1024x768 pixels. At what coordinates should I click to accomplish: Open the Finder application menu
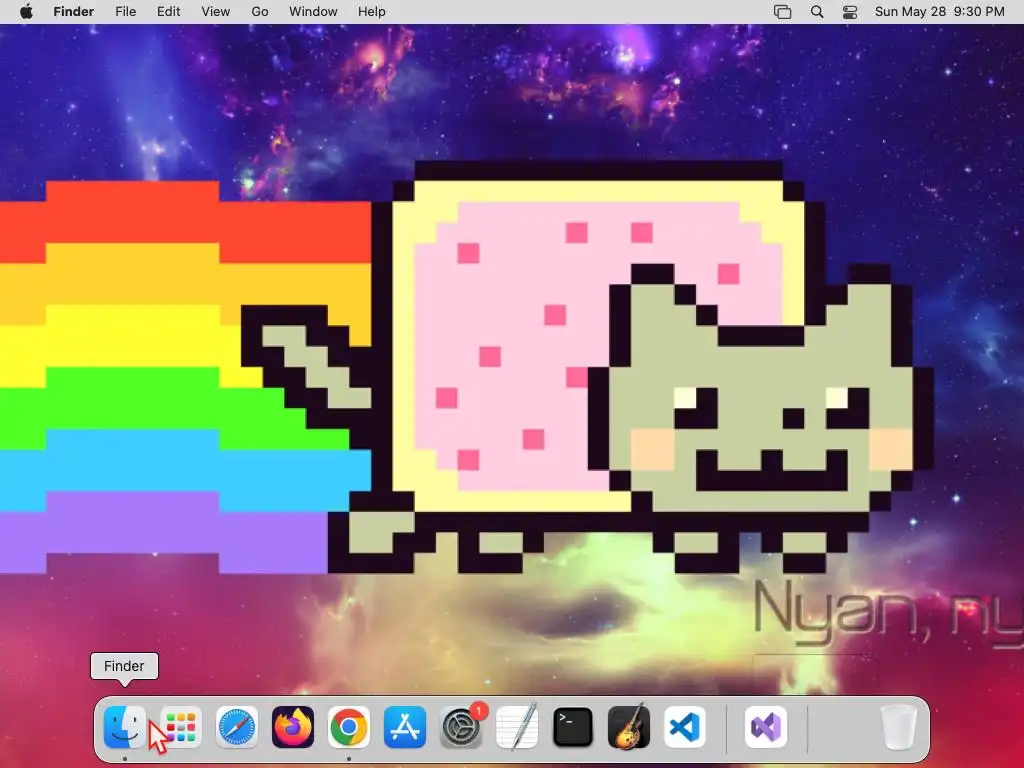click(x=74, y=12)
